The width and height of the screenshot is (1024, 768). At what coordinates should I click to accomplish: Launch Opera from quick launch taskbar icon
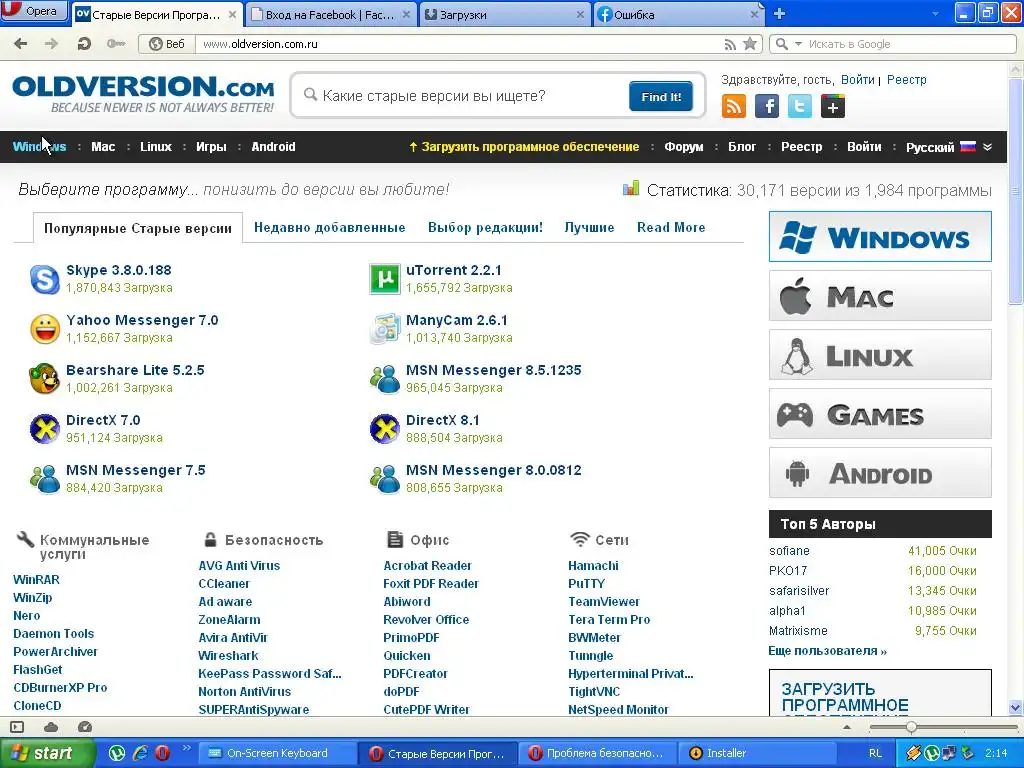162,753
